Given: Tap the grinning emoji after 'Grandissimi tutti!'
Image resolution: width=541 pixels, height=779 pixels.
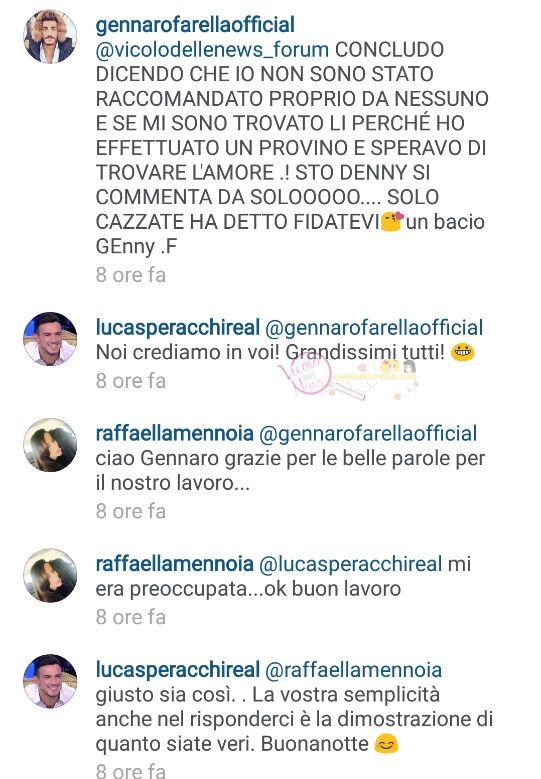Looking at the screenshot, I should pos(463,352).
